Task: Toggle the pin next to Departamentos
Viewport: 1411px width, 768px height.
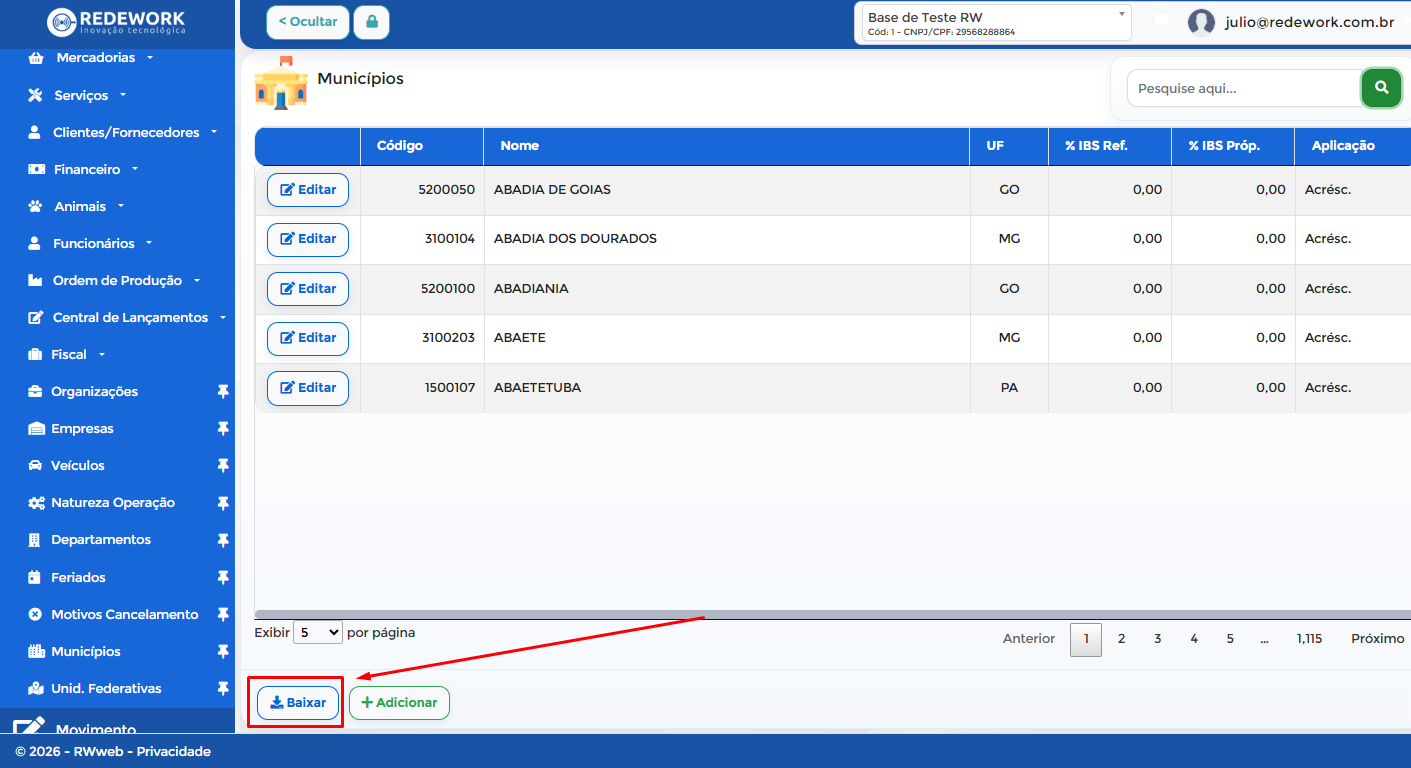Action: [x=223, y=539]
